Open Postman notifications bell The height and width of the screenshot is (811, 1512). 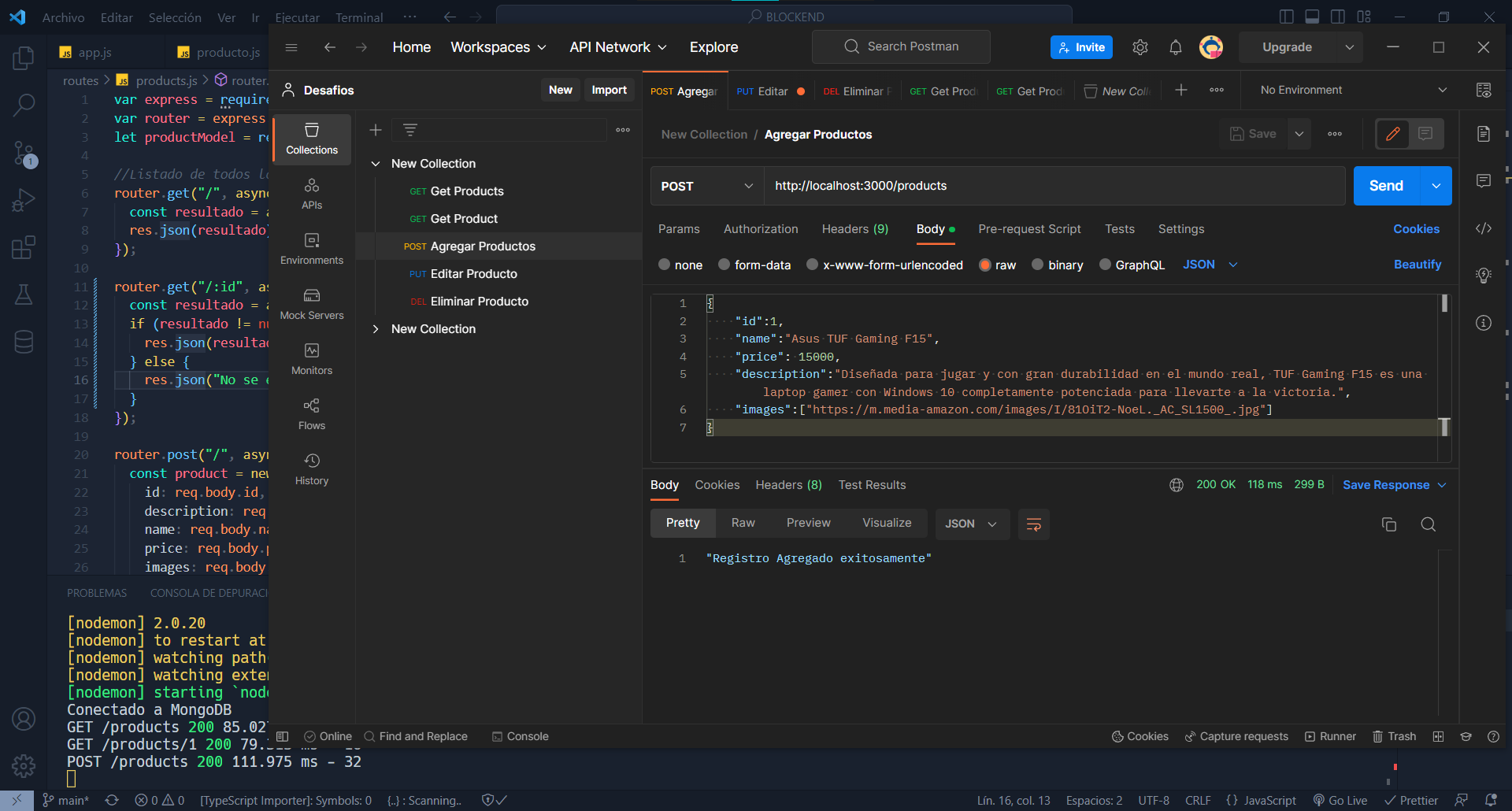pyautogui.click(x=1176, y=47)
